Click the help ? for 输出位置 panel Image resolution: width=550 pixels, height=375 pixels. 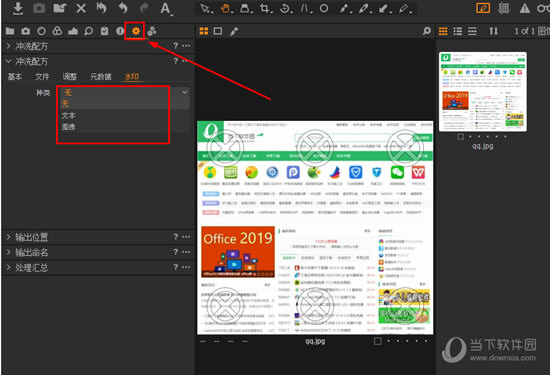(x=176, y=237)
